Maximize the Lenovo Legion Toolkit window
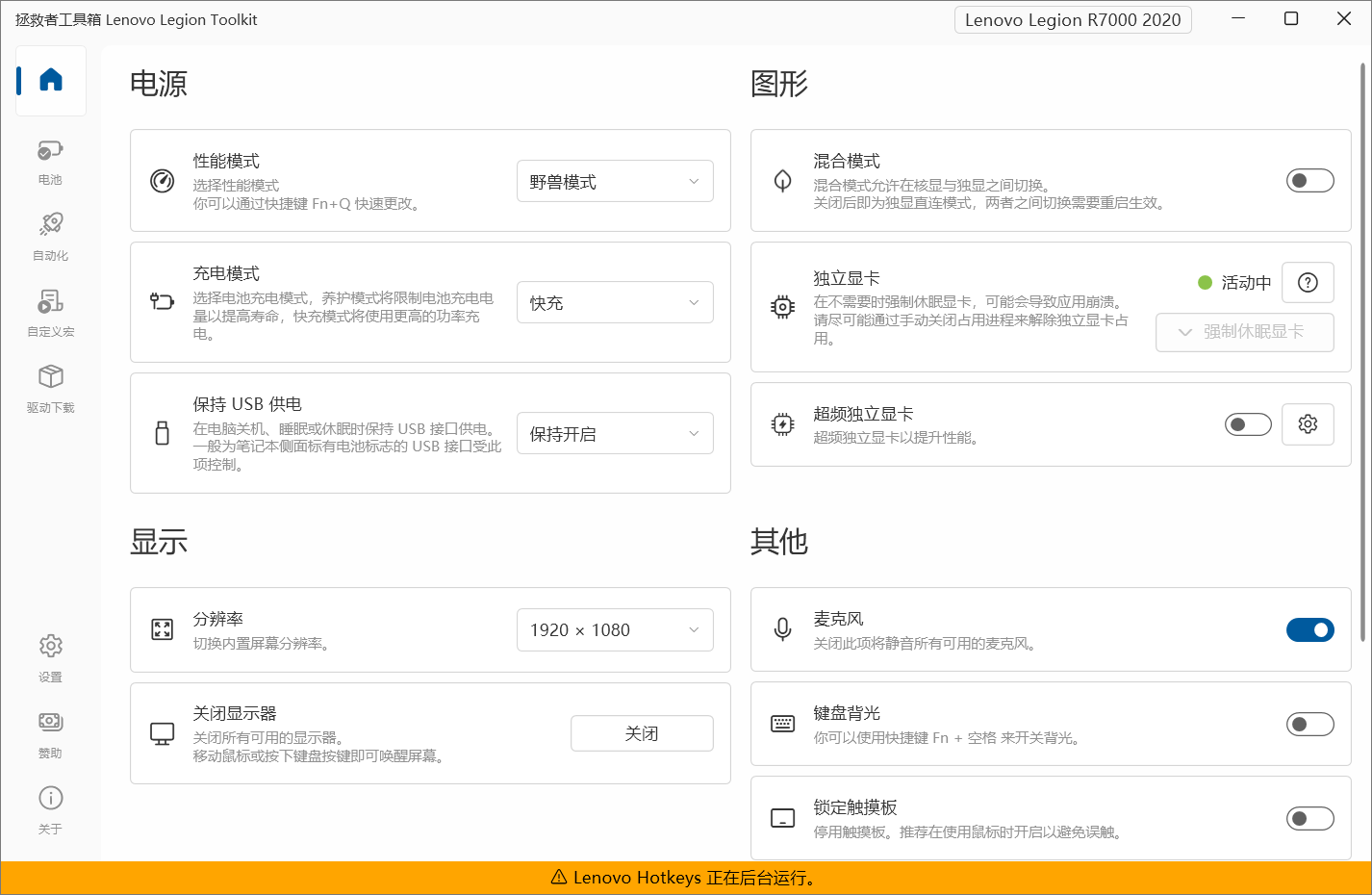 [x=1291, y=18]
